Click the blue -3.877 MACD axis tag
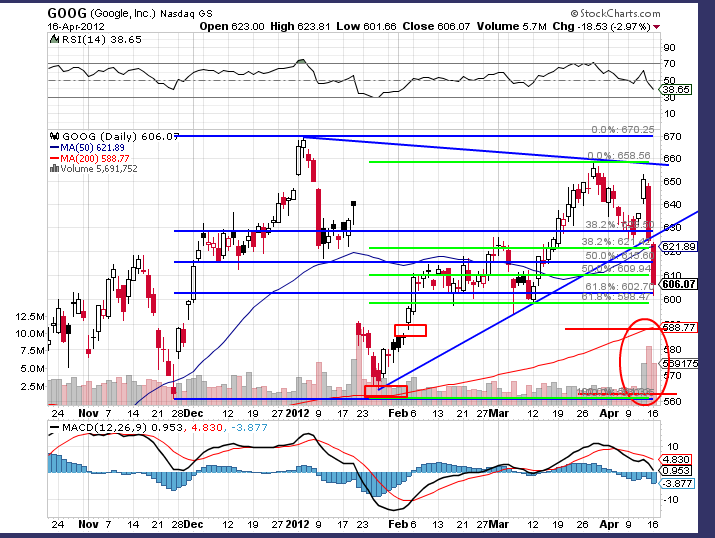This screenshot has height=538, width=715. click(677, 483)
